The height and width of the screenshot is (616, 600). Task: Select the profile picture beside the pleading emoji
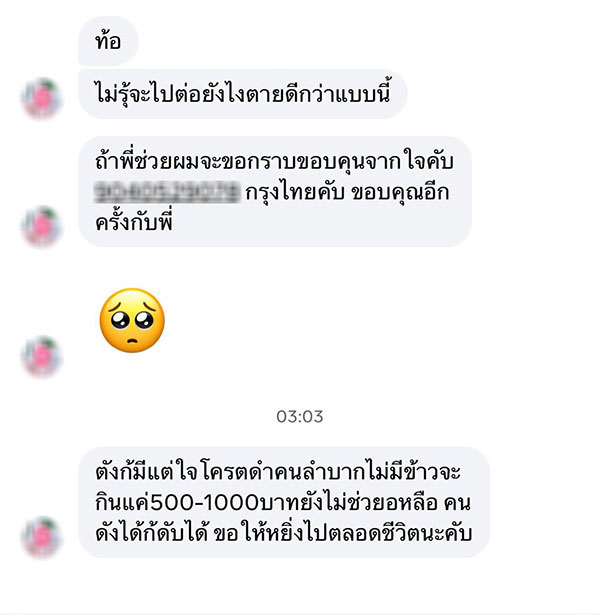[42, 356]
